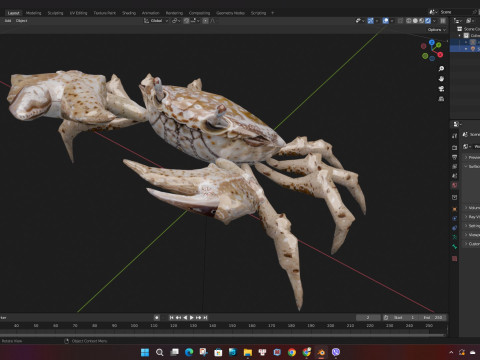Click the zoom magnifier viewport icon
This screenshot has width=480, height=360.
click(x=441, y=69)
